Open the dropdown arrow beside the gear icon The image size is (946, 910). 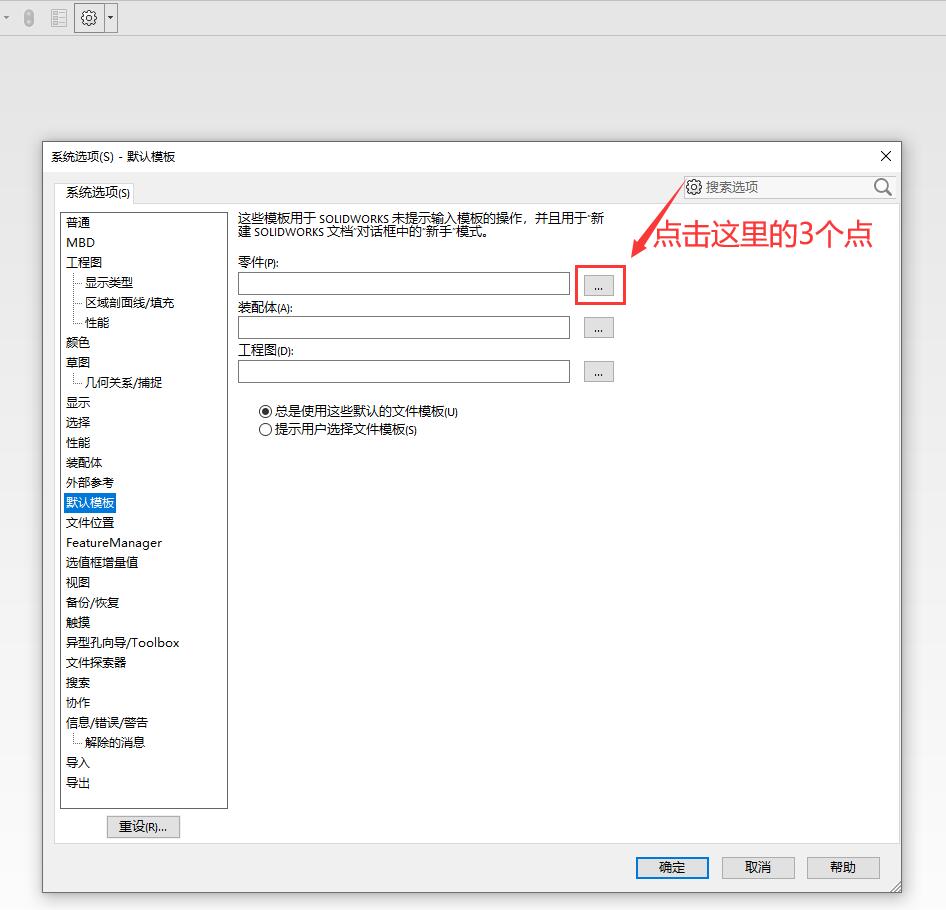(109, 18)
